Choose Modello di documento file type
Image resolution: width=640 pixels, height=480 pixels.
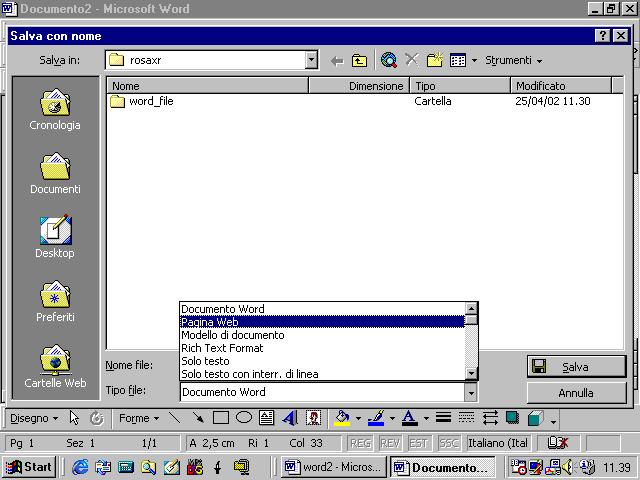pos(322,335)
